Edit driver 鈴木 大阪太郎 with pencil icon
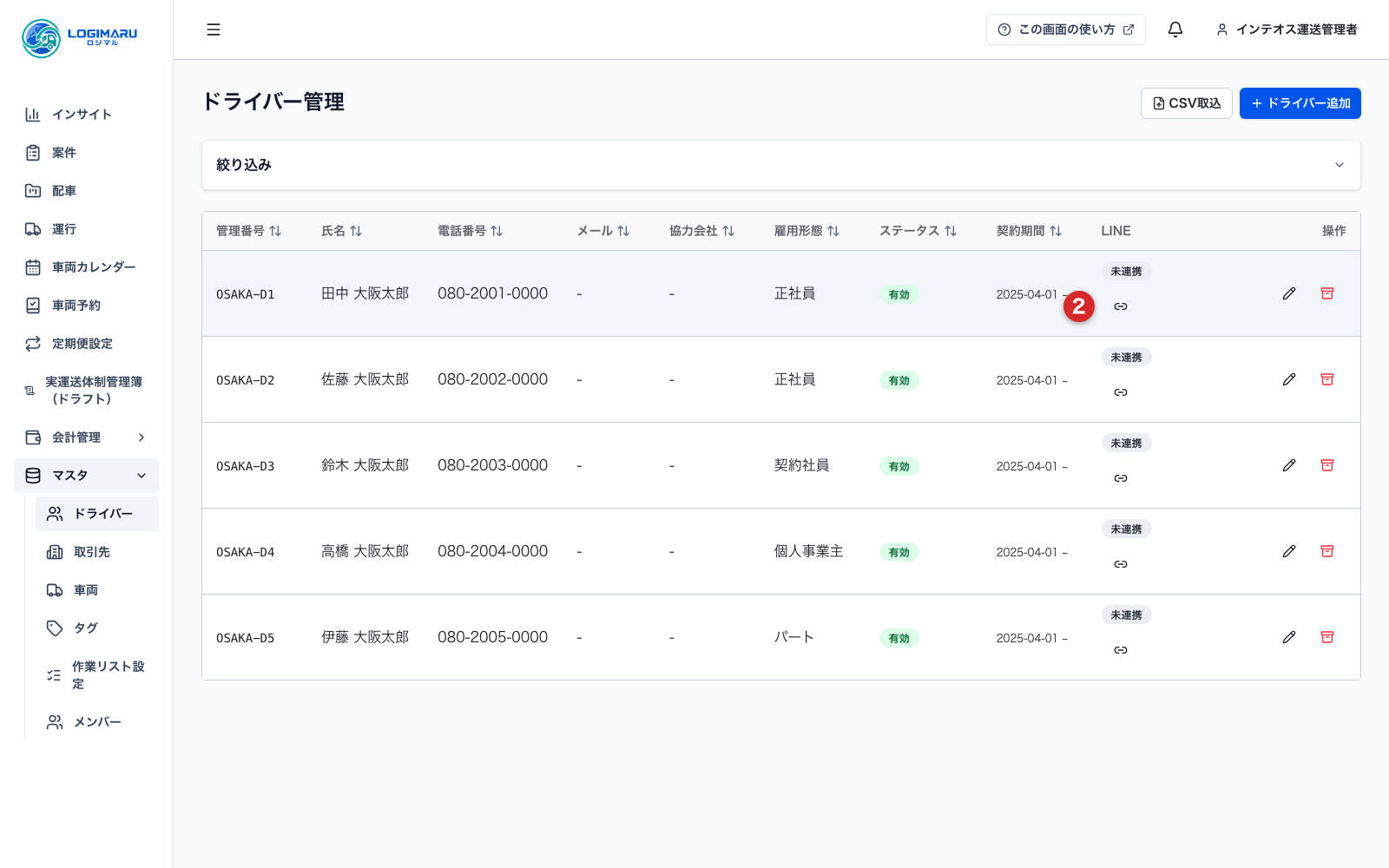This screenshot has width=1389, height=868. [x=1289, y=465]
